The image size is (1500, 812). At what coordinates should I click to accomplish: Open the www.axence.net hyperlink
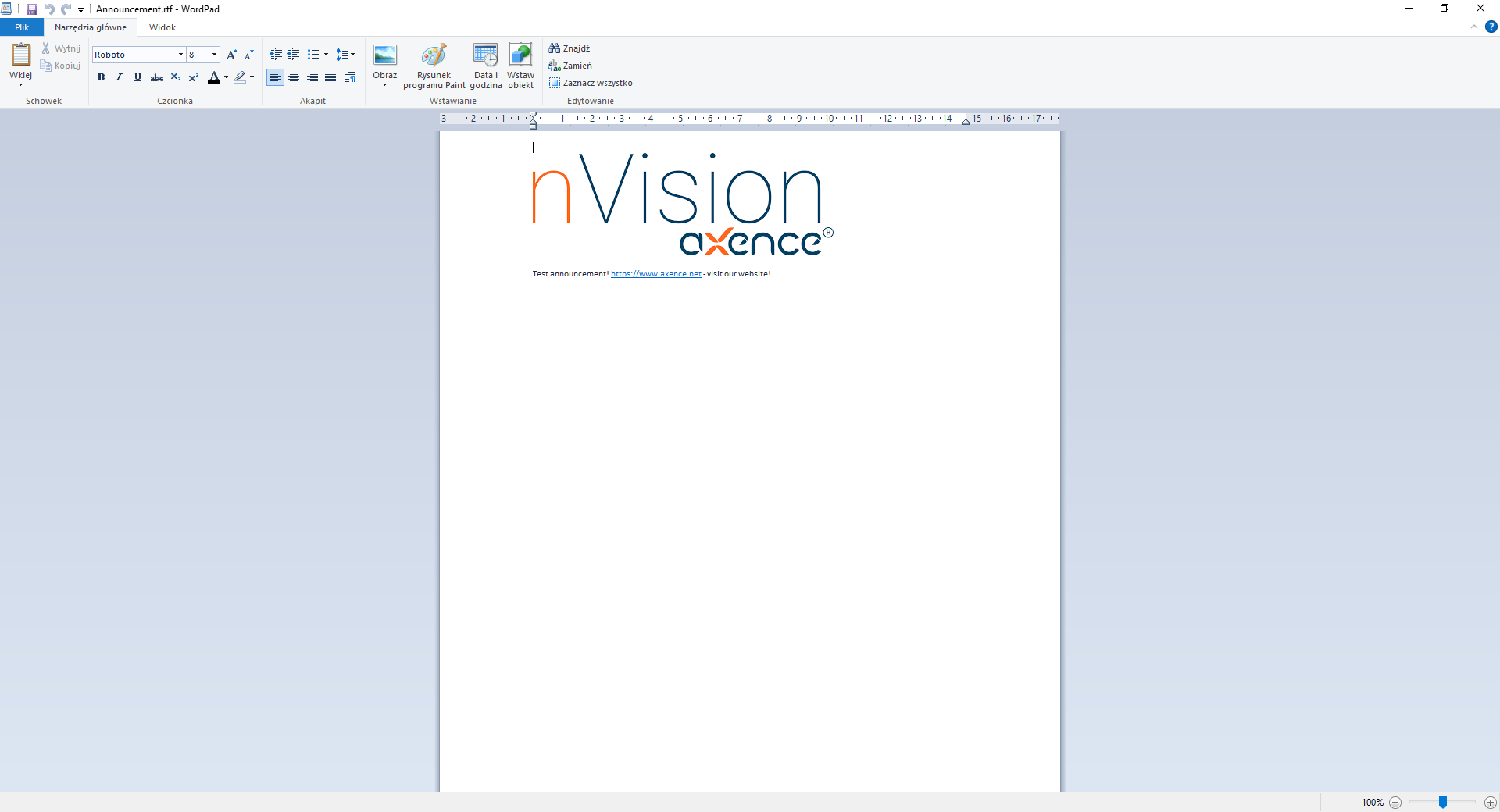pos(655,274)
